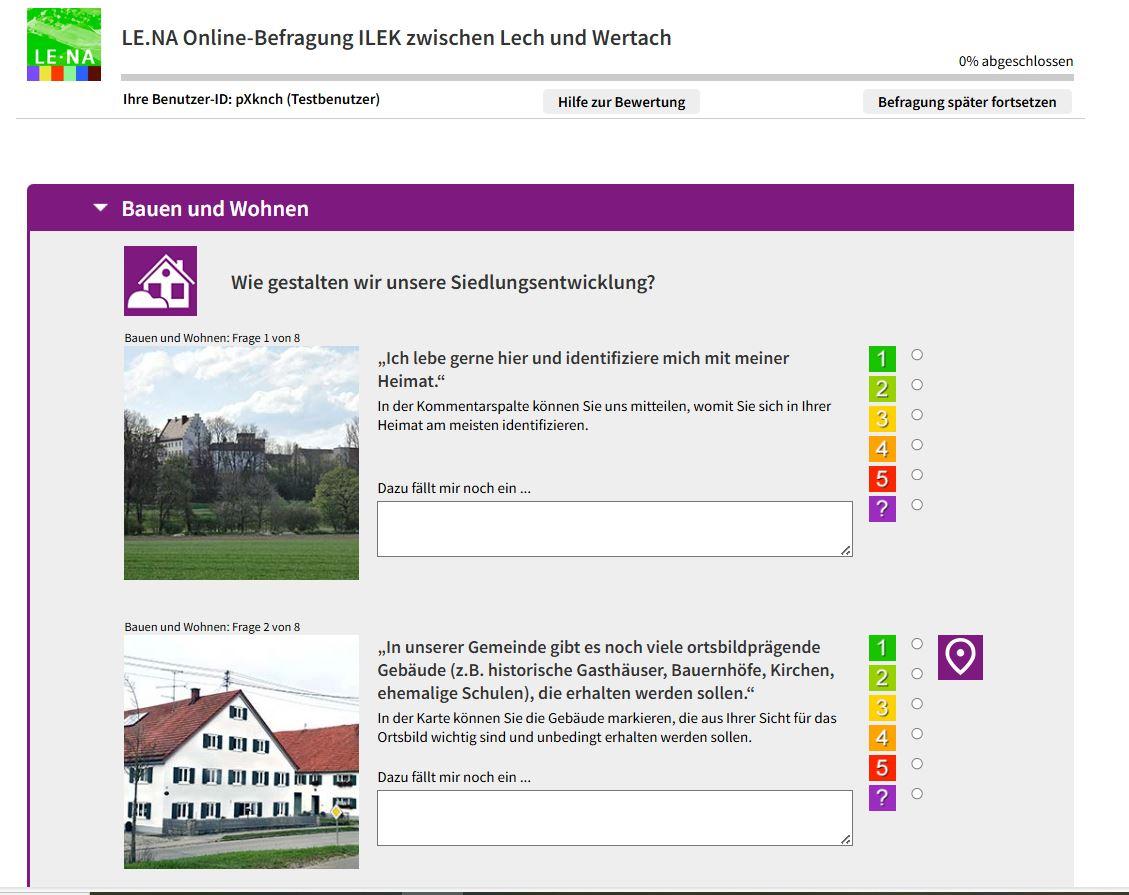Click label 'Bauen und Wohnen: Frage 1 von 8'
The width and height of the screenshot is (1129, 895).
coord(212,338)
